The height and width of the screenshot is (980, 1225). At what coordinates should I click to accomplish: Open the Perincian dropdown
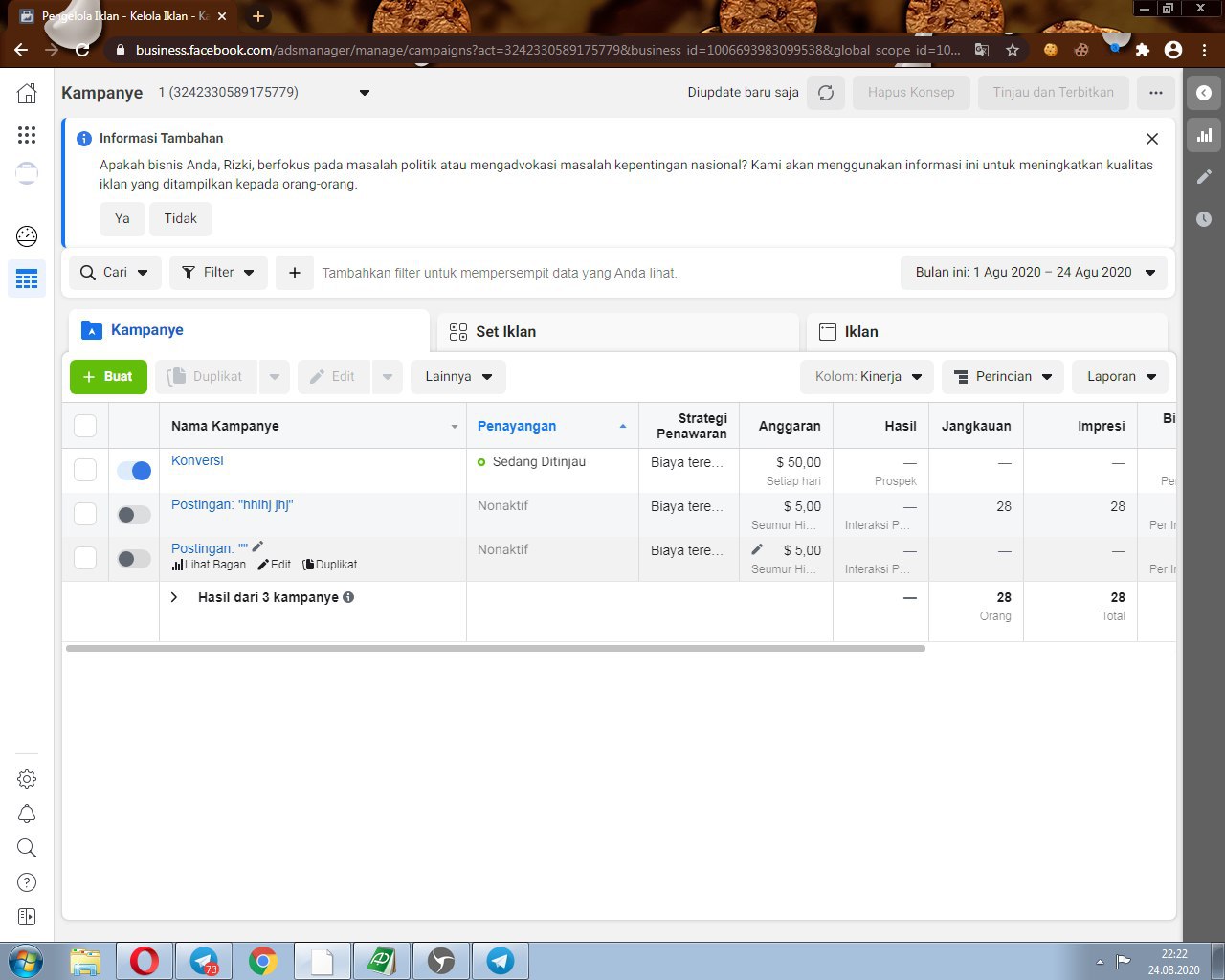pos(1003,377)
